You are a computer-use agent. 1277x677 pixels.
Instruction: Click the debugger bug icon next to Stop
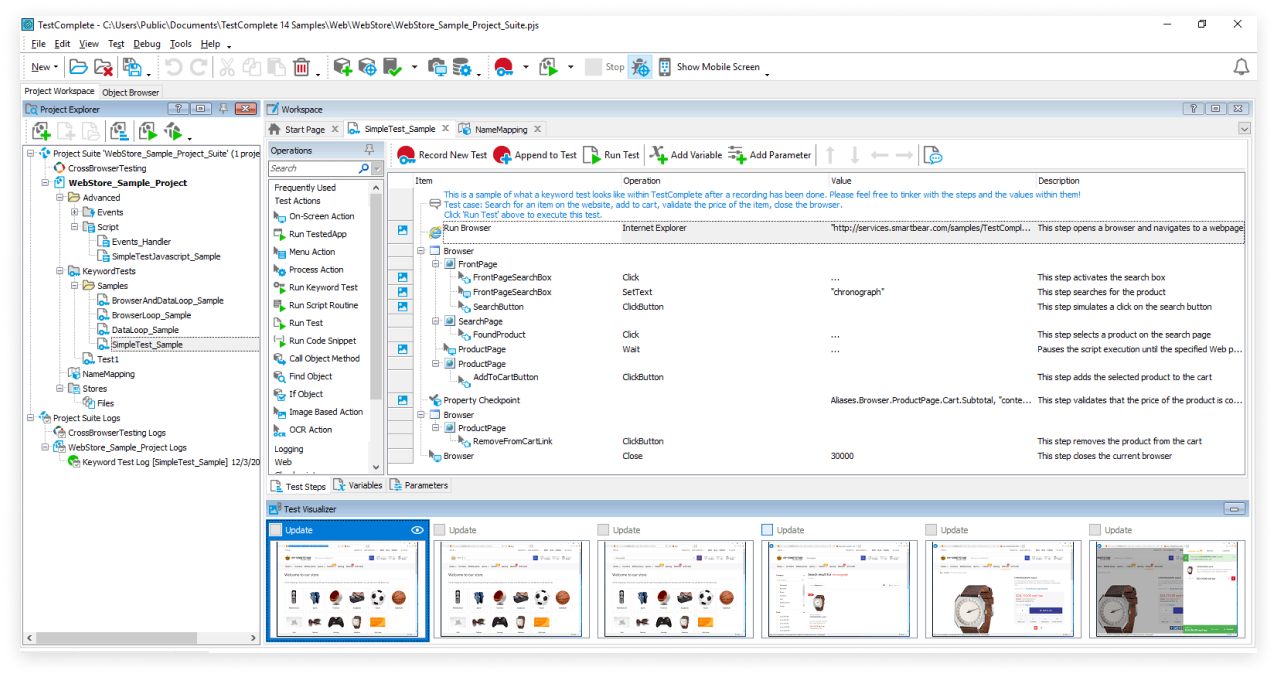640,67
